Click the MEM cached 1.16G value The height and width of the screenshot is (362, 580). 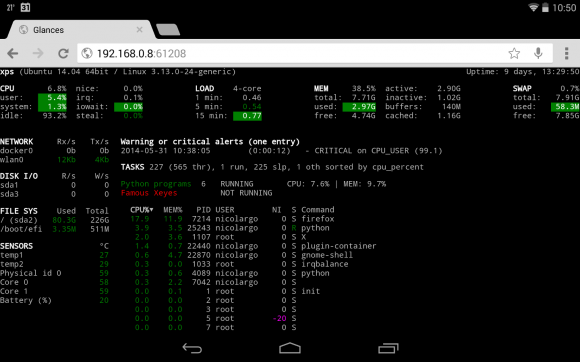coord(449,116)
